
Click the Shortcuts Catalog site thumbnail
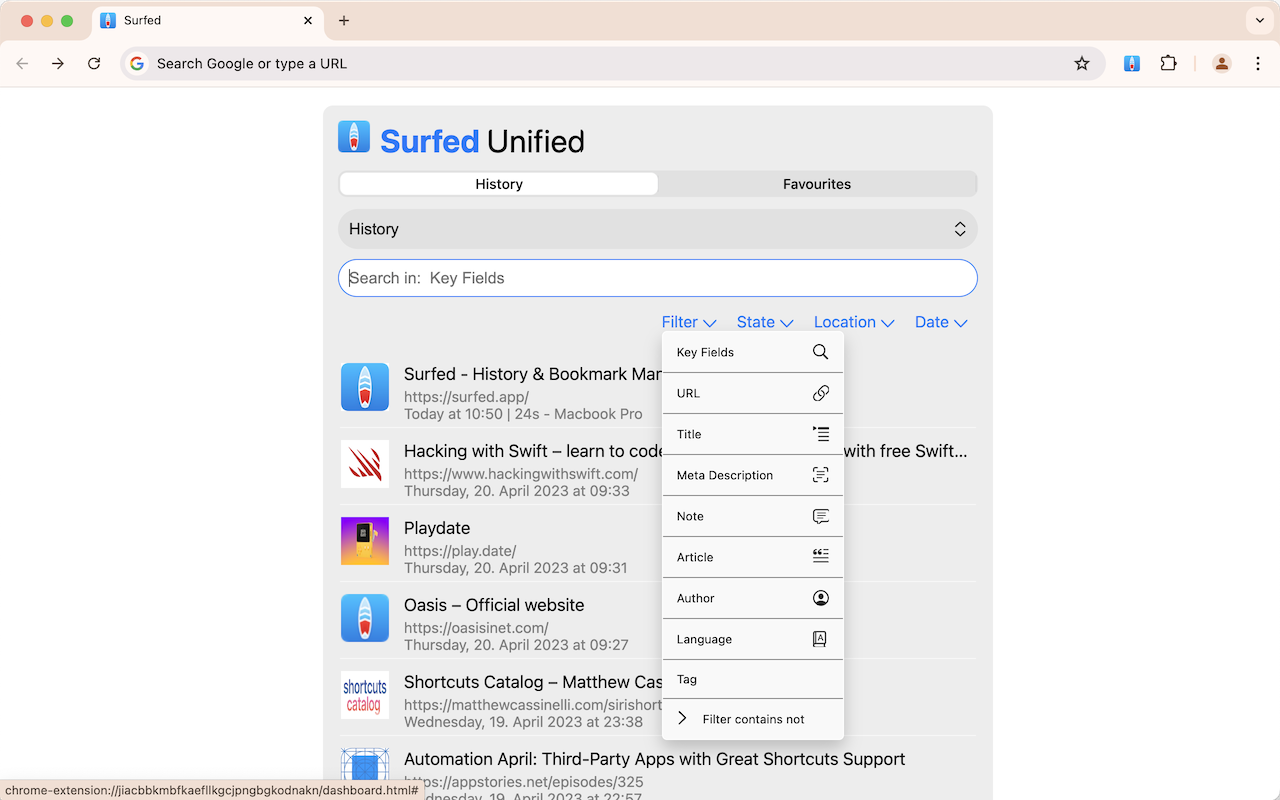click(365, 695)
